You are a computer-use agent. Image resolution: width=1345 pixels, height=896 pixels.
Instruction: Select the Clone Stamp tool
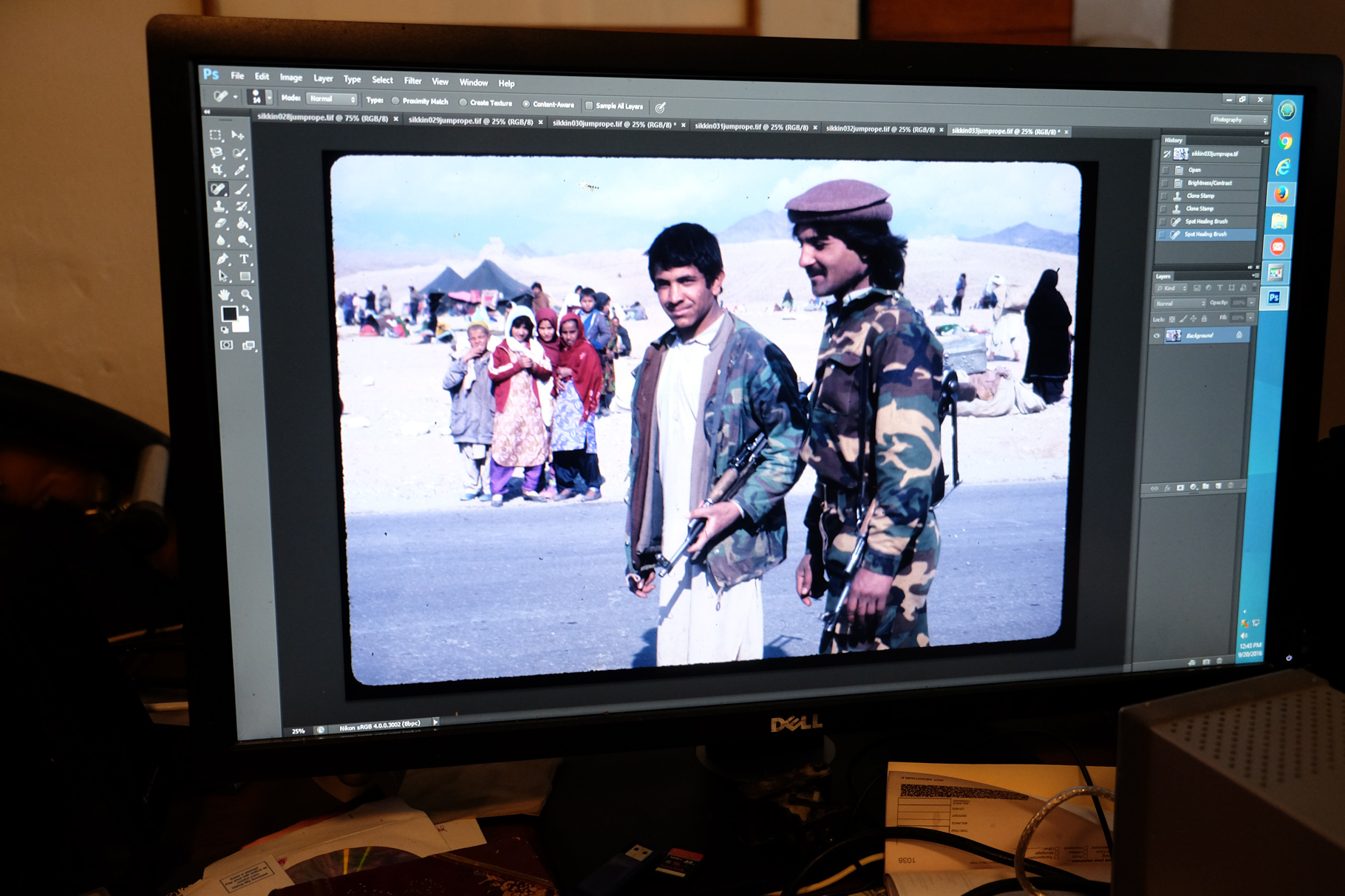(x=219, y=206)
